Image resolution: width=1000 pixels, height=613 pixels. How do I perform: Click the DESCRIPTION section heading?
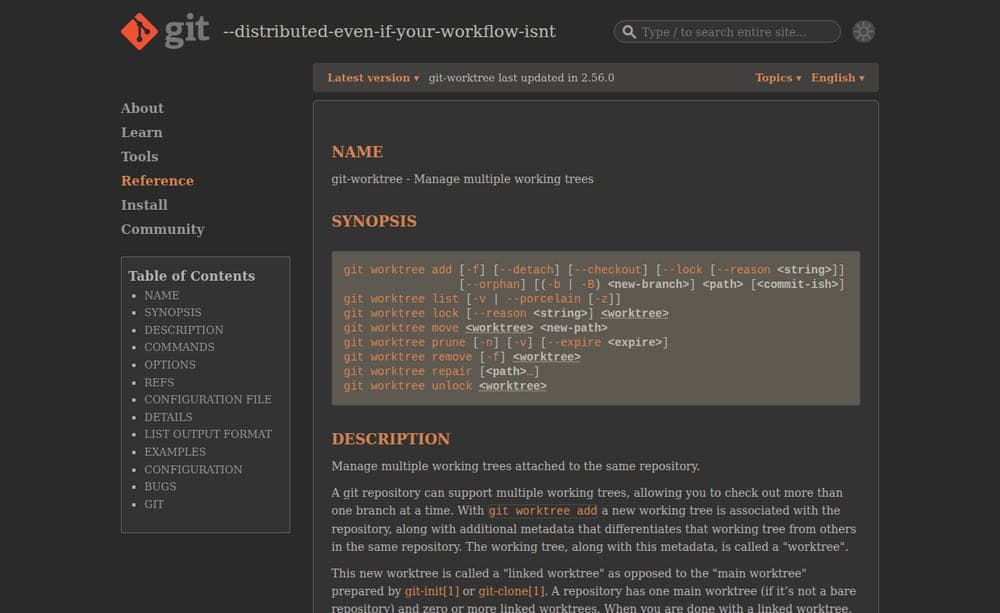[391, 439]
